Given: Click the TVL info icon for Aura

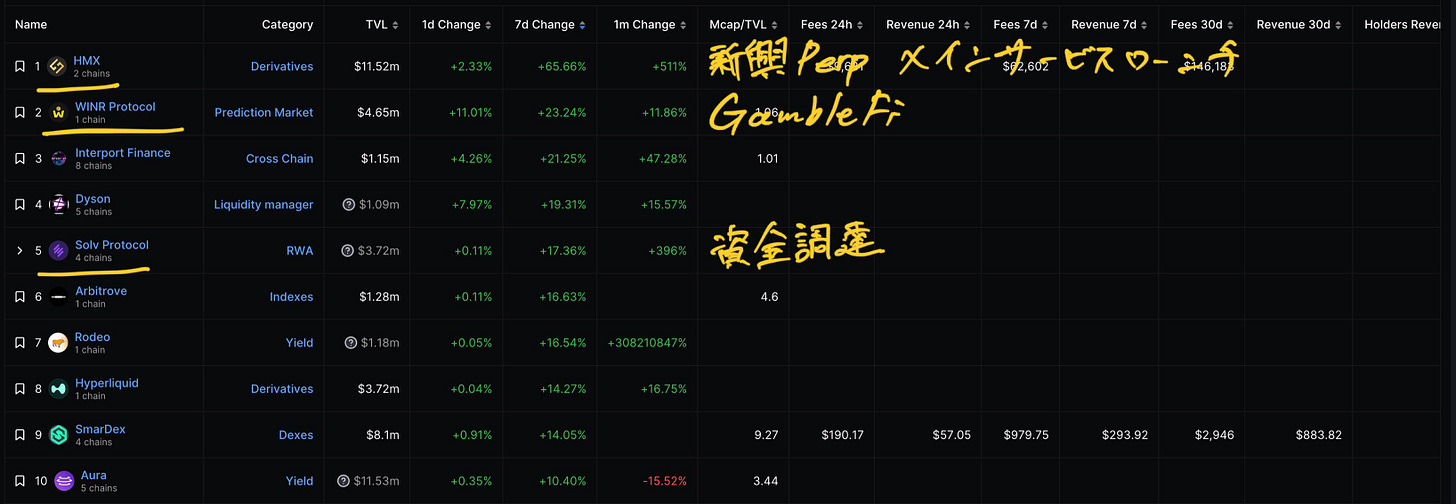Looking at the screenshot, I should (344, 481).
